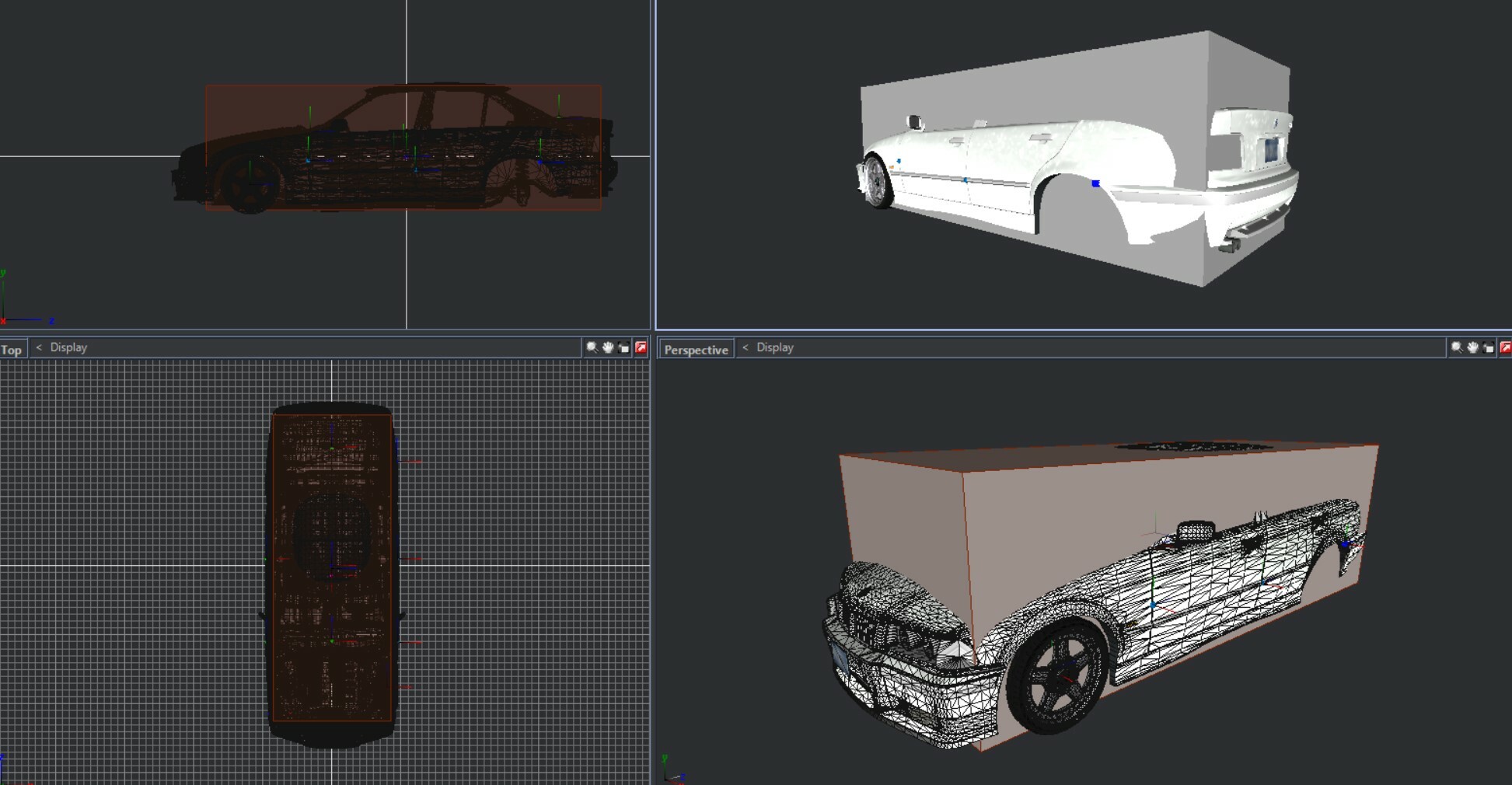Maximize the Perspective viewport with red arrow icon
Image resolution: width=1512 pixels, height=785 pixels.
pyautogui.click(x=1506, y=347)
